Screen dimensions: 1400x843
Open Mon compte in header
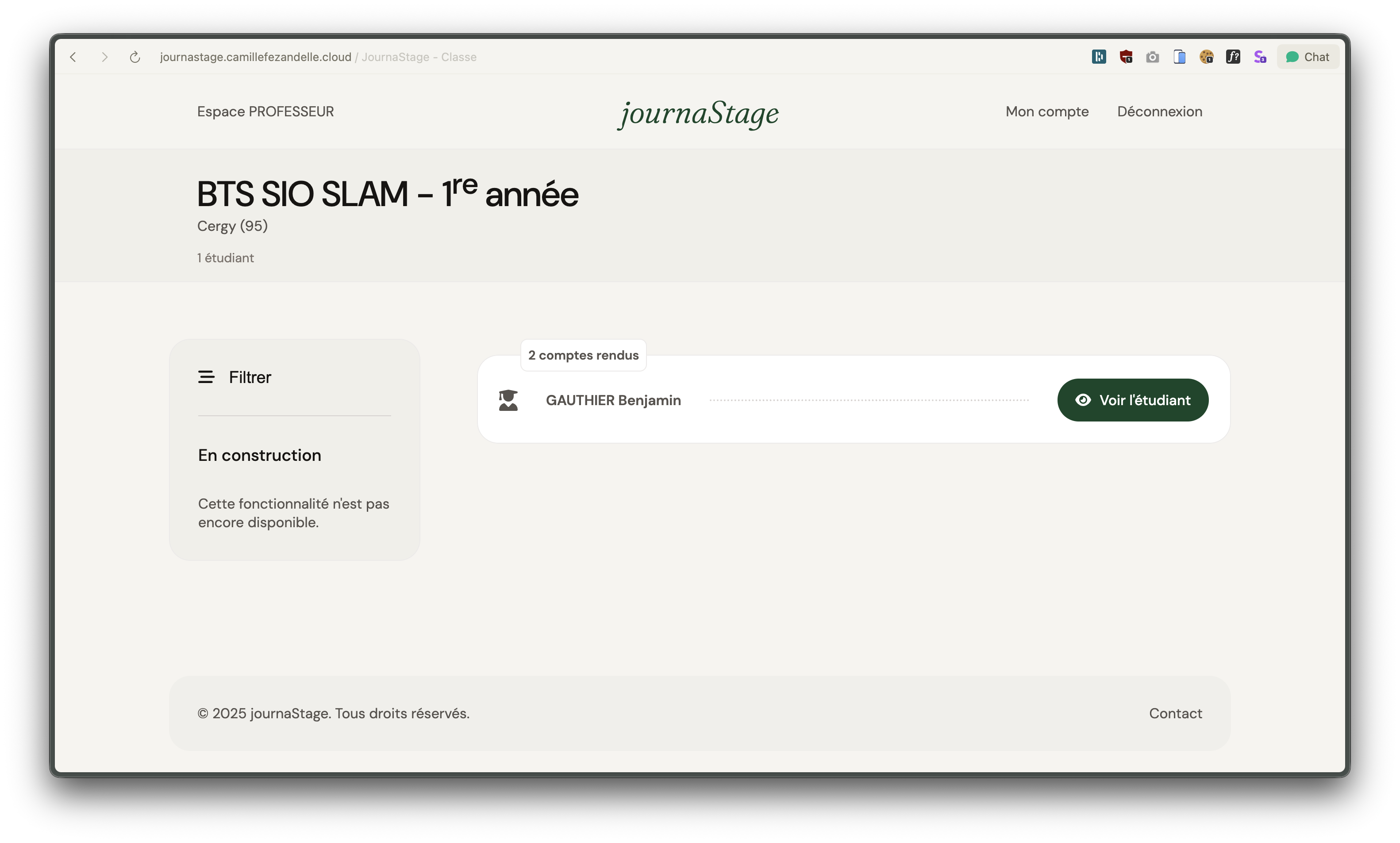pos(1046,111)
